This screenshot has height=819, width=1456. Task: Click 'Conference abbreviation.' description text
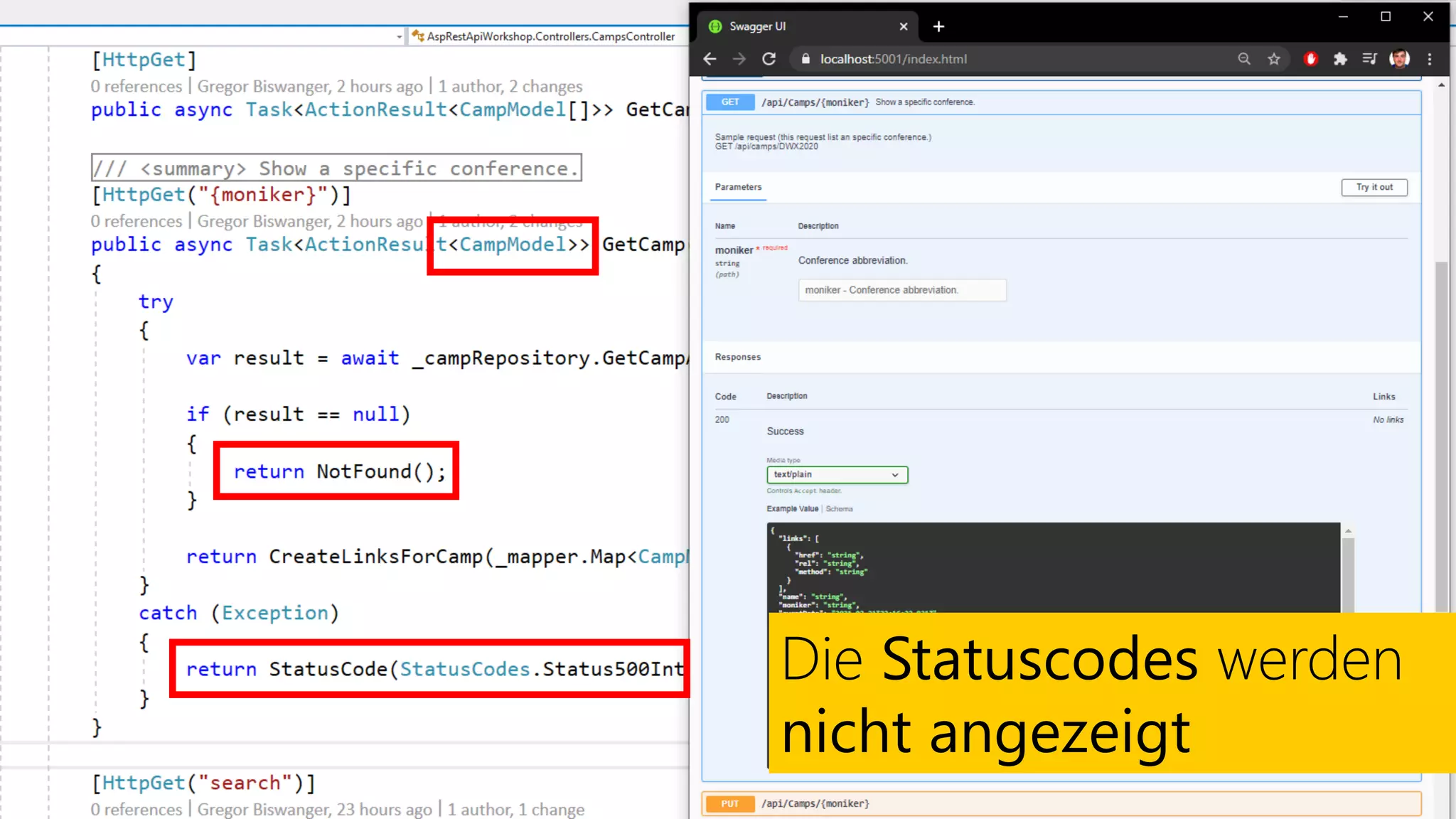[852, 260]
